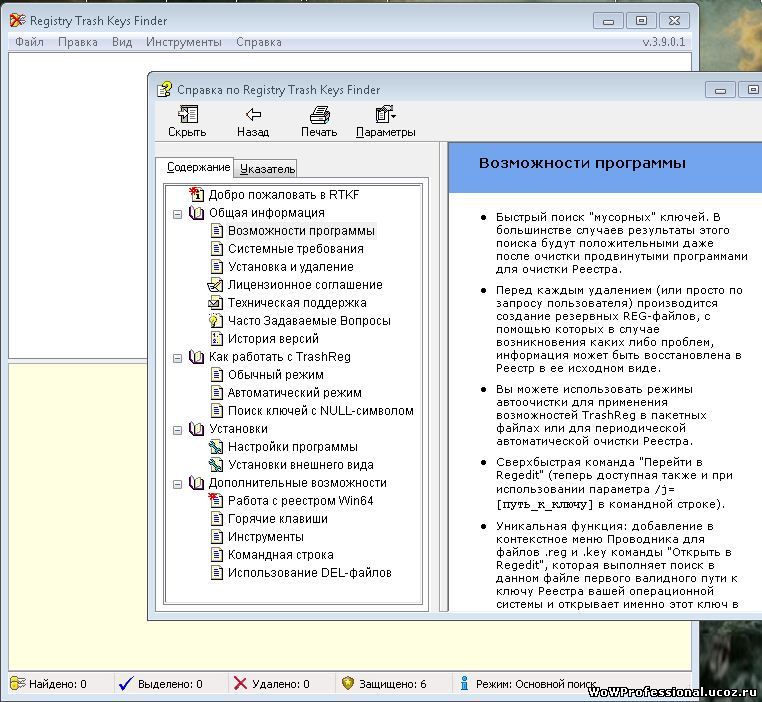Click the Назад (Back) arrow icon
The height and width of the screenshot is (702, 762).
click(x=253, y=115)
